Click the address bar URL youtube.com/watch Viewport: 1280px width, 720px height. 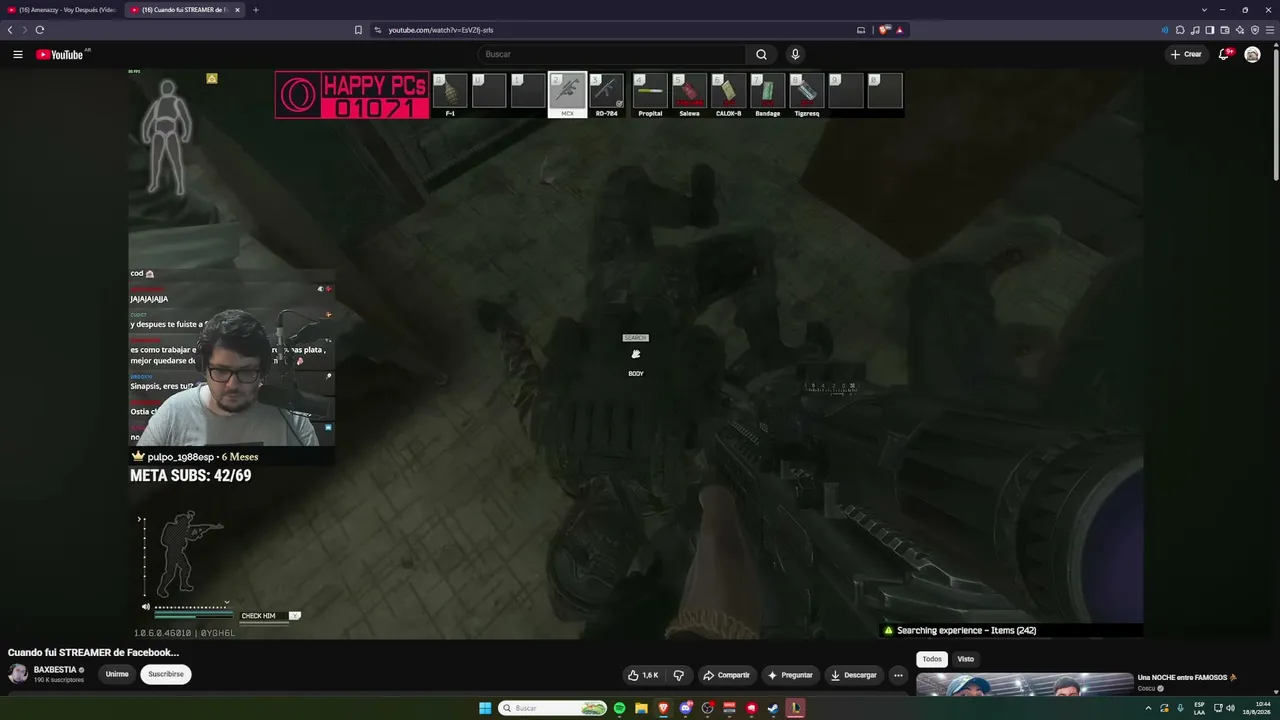(441, 30)
